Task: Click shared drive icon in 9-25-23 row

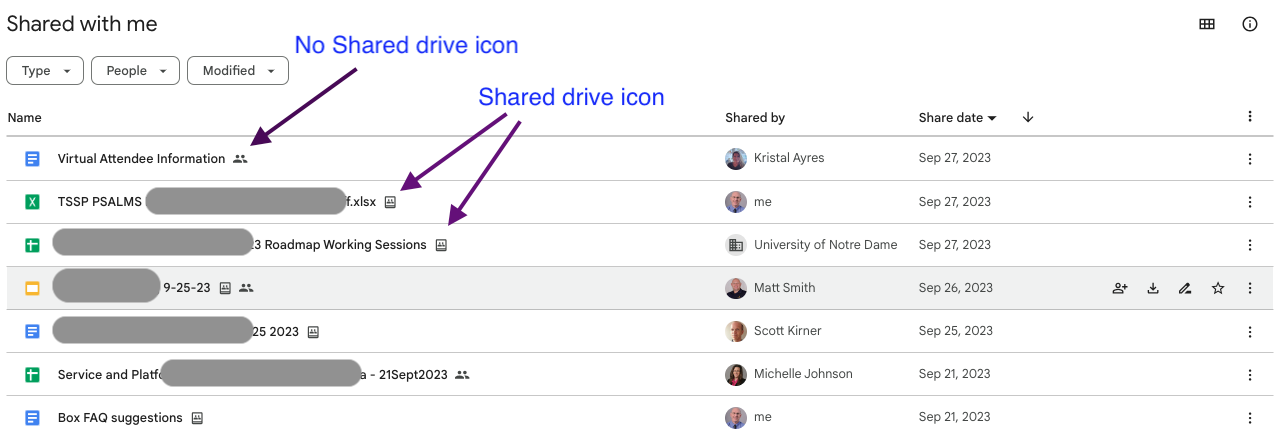Action: (225, 288)
